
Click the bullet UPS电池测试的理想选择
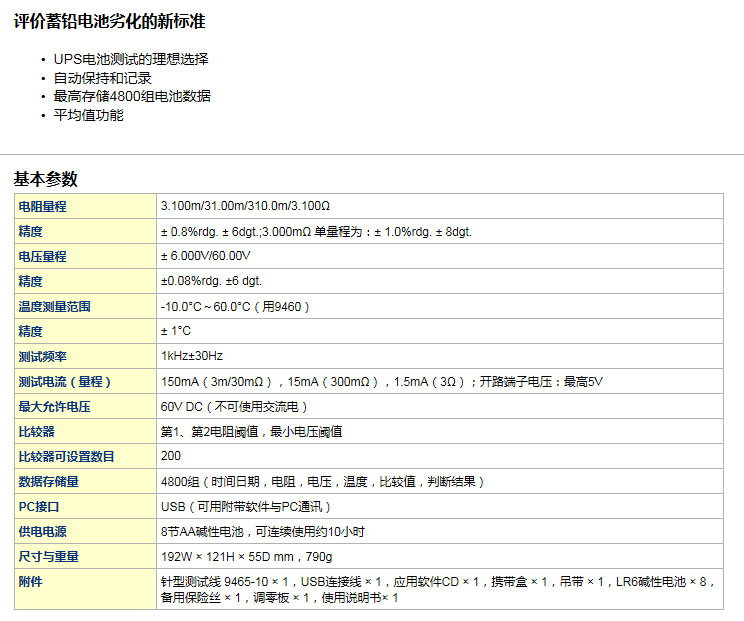click(131, 59)
